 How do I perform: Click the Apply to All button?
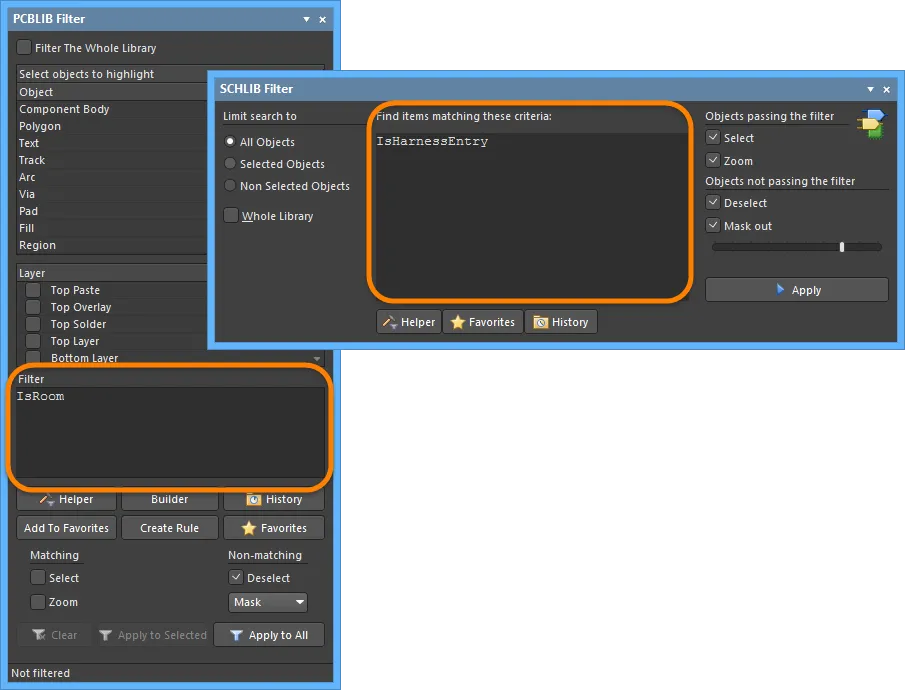click(x=269, y=635)
